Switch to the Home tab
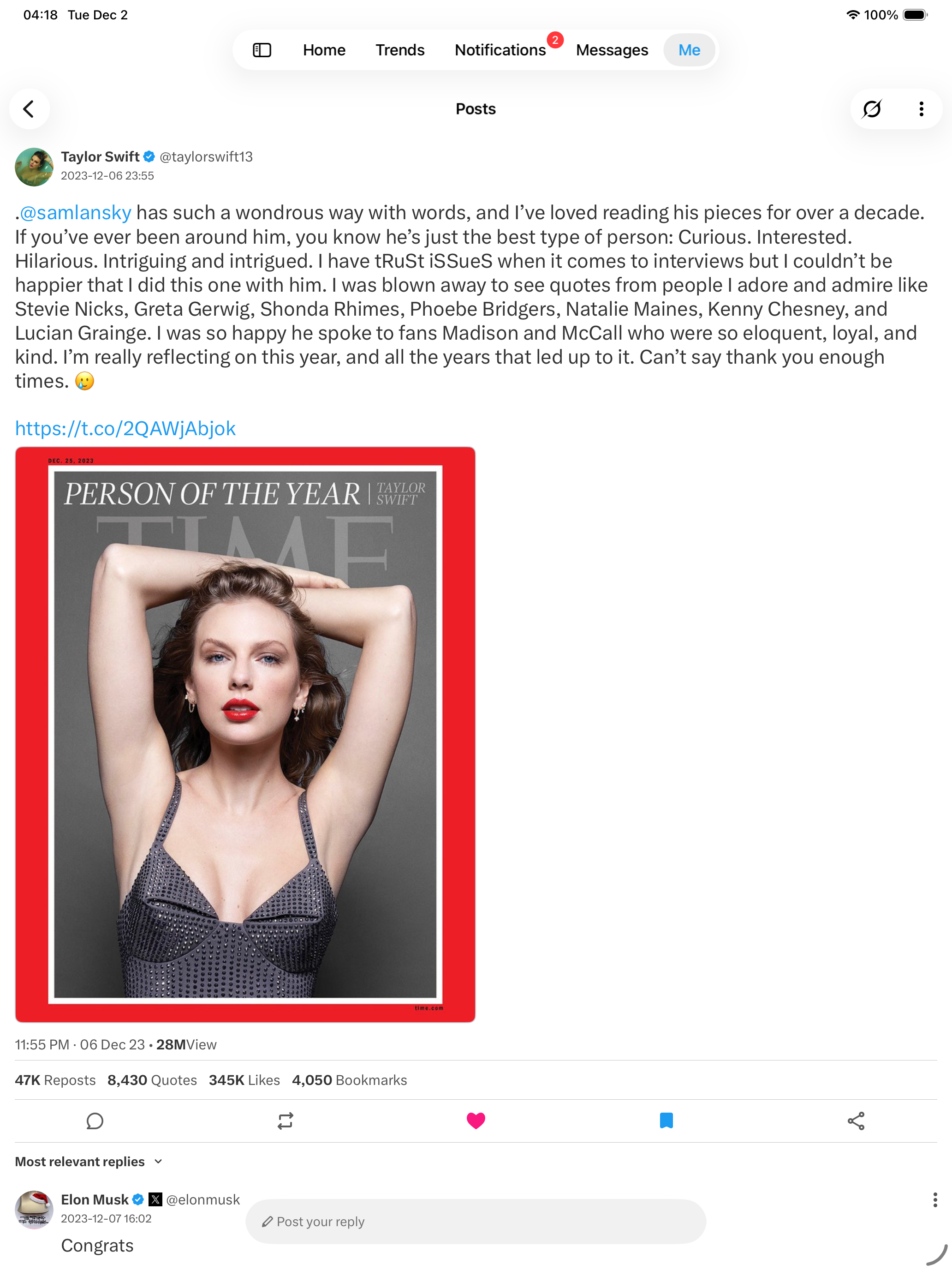The width and height of the screenshot is (952, 1270). [324, 50]
